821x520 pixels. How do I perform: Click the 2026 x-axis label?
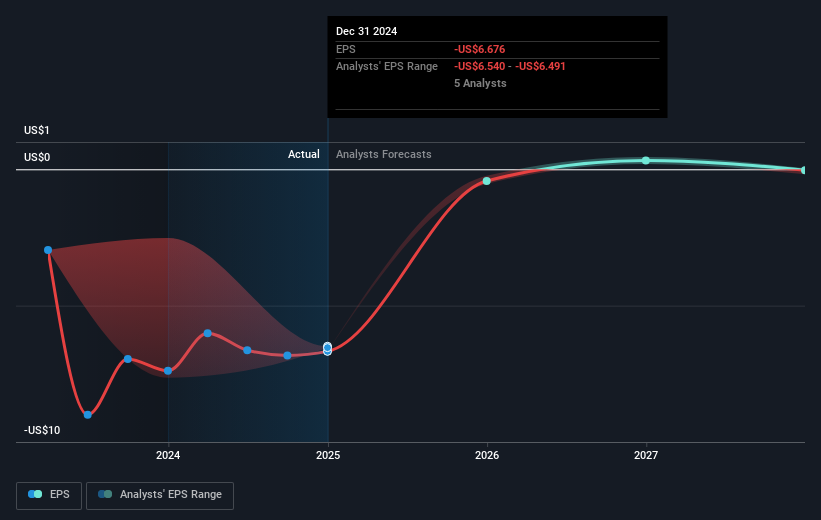(487, 455)
